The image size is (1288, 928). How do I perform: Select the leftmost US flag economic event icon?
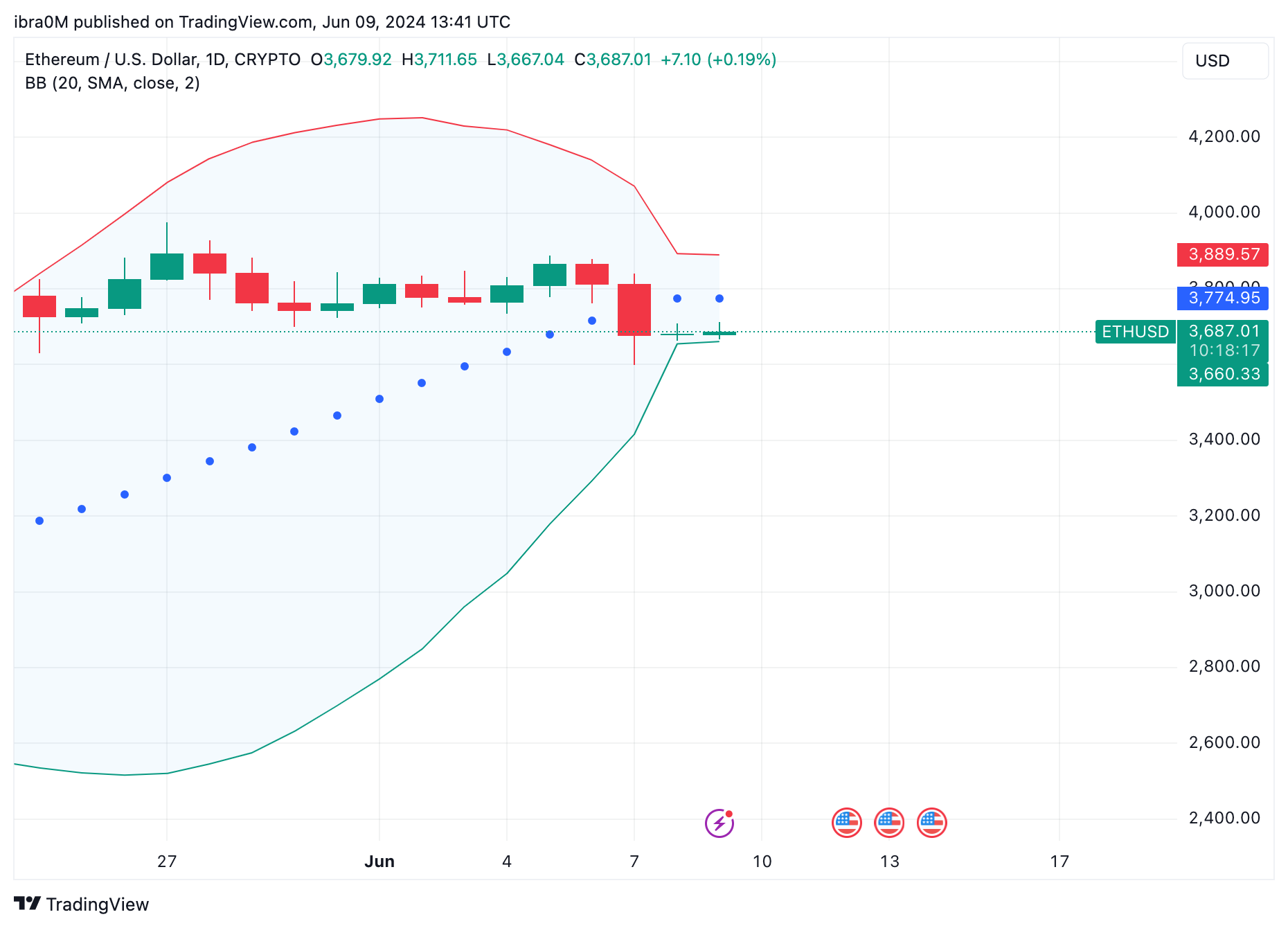(x=846, y=822)
